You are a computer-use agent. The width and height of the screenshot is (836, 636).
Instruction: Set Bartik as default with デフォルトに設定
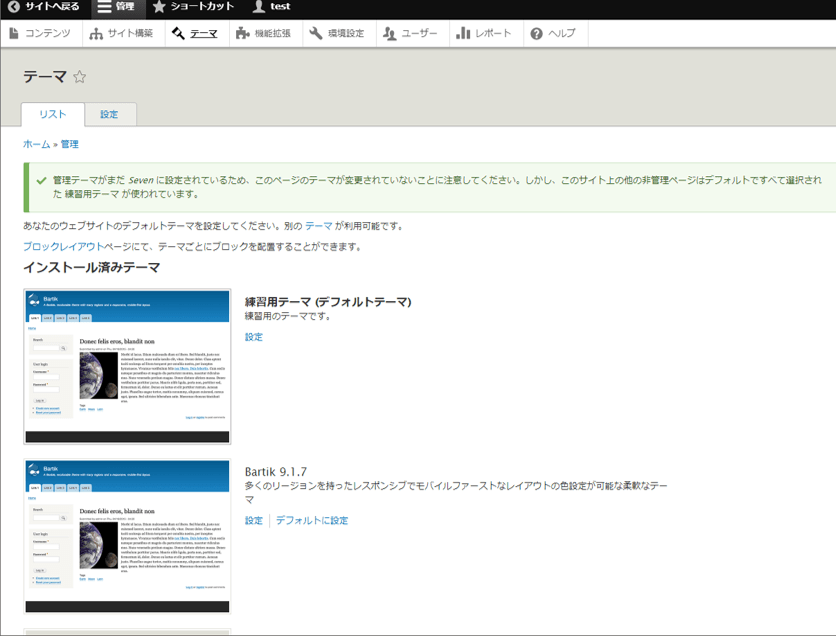pyautogui.click(x=312, y=520)
